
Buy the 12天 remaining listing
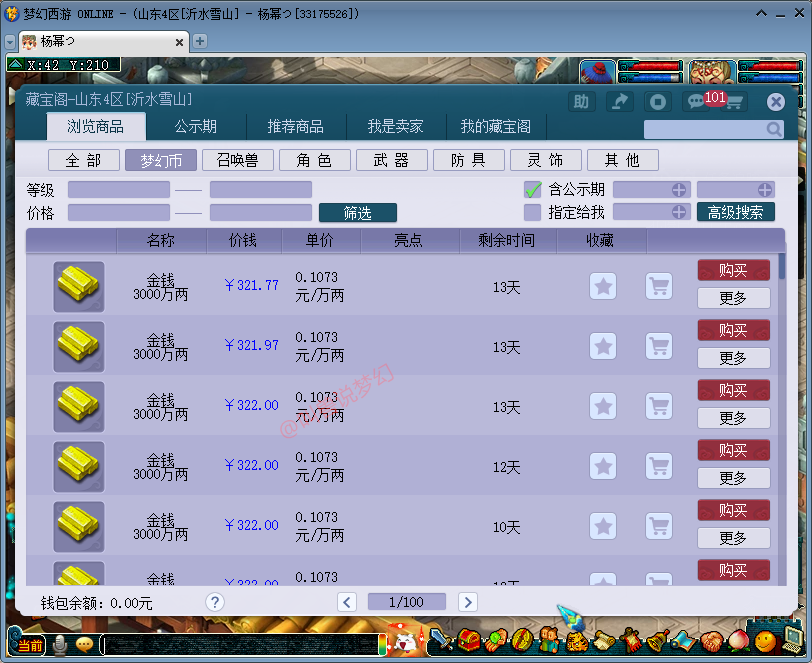(x=734, y=450)
